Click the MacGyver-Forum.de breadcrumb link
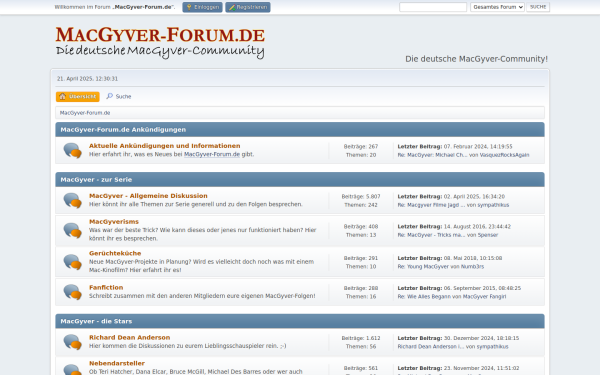This screenshot has height=375, width=600. [x=85, y=113]
